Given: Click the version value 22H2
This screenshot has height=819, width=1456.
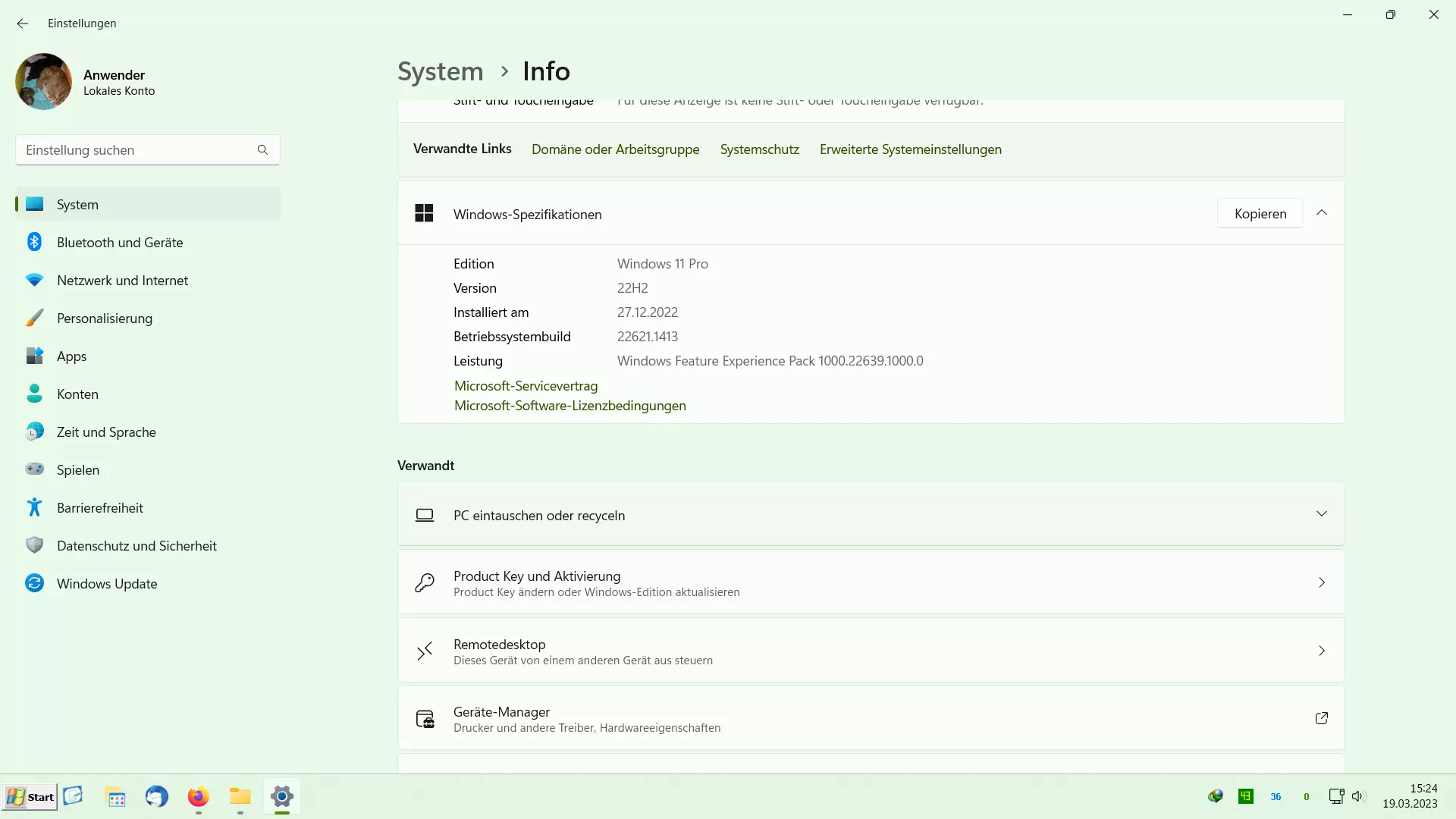Looking at the screenshot, I should click(632, 288).
